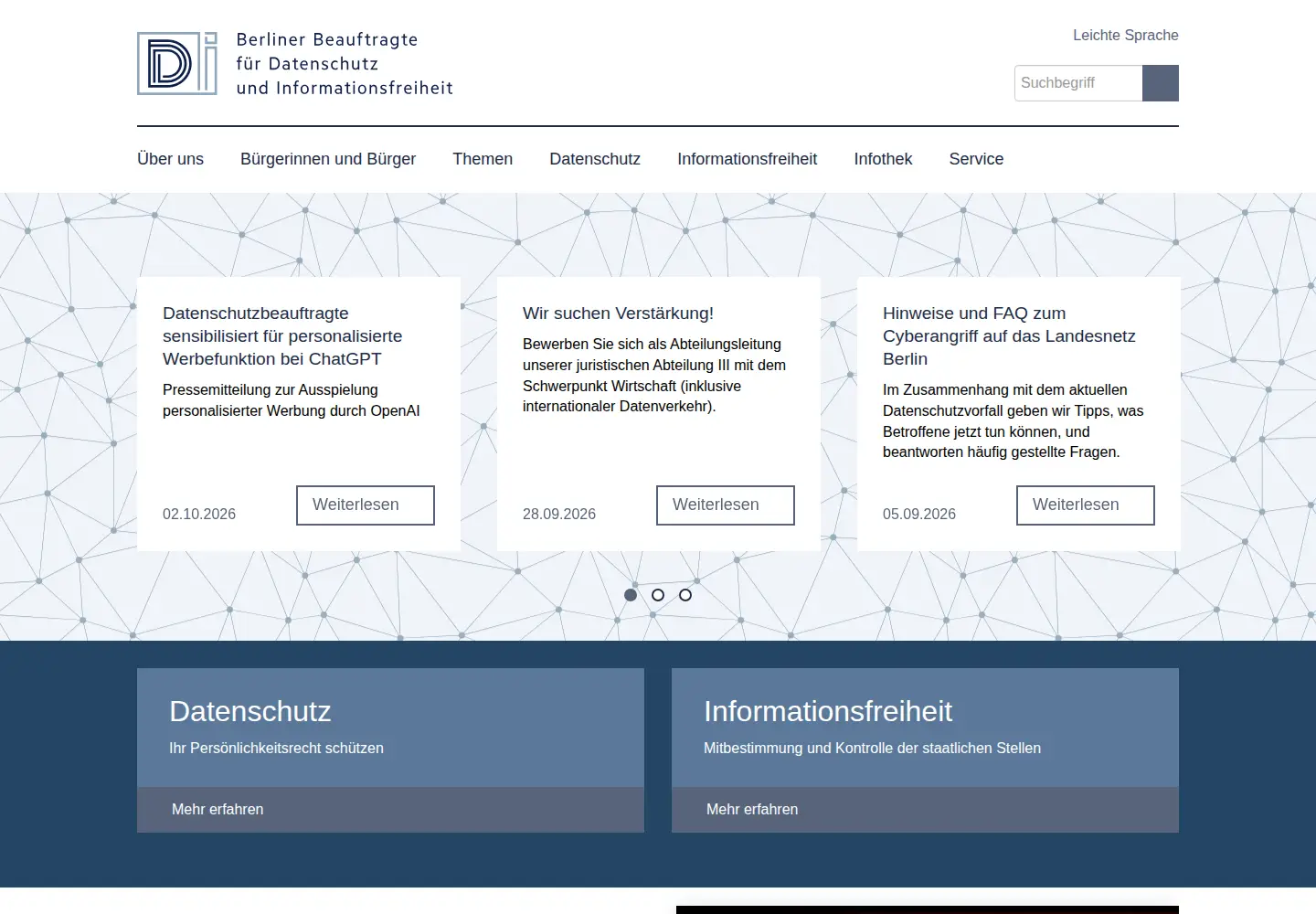
Task: Click the Datenschutz tile heading
Action: click(x=249, y=711)
